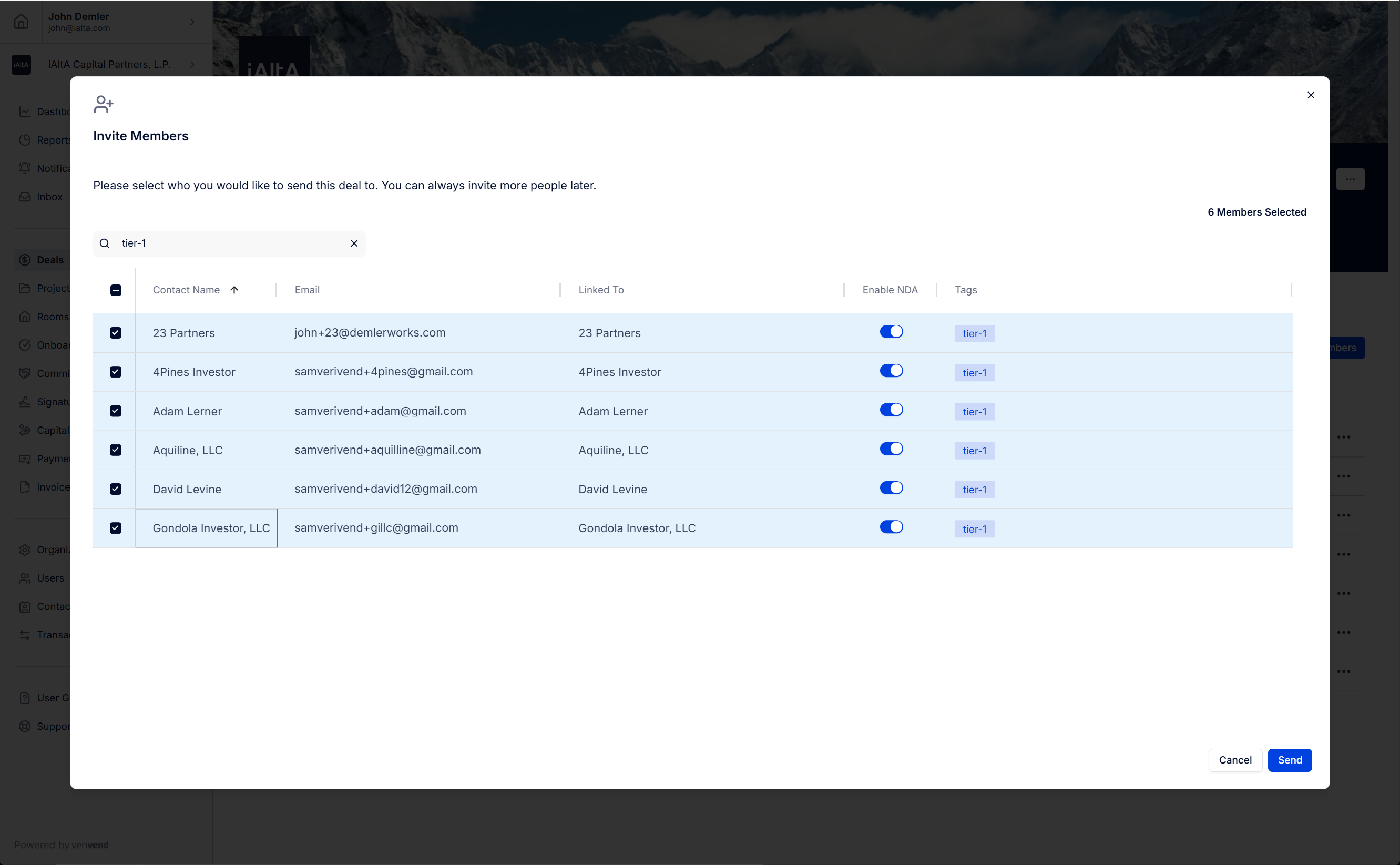Click the Projects folder icon
This screenshot has height=865, width=1400.
click(25, 288)
